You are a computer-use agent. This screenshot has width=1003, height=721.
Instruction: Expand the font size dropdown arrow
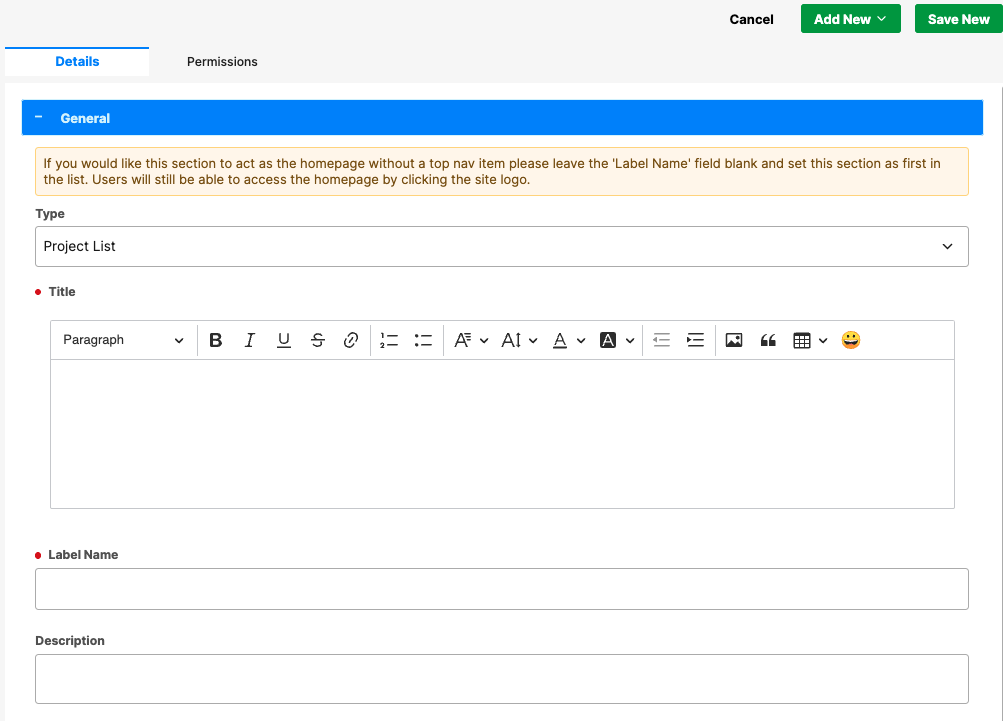pos(533,340)
